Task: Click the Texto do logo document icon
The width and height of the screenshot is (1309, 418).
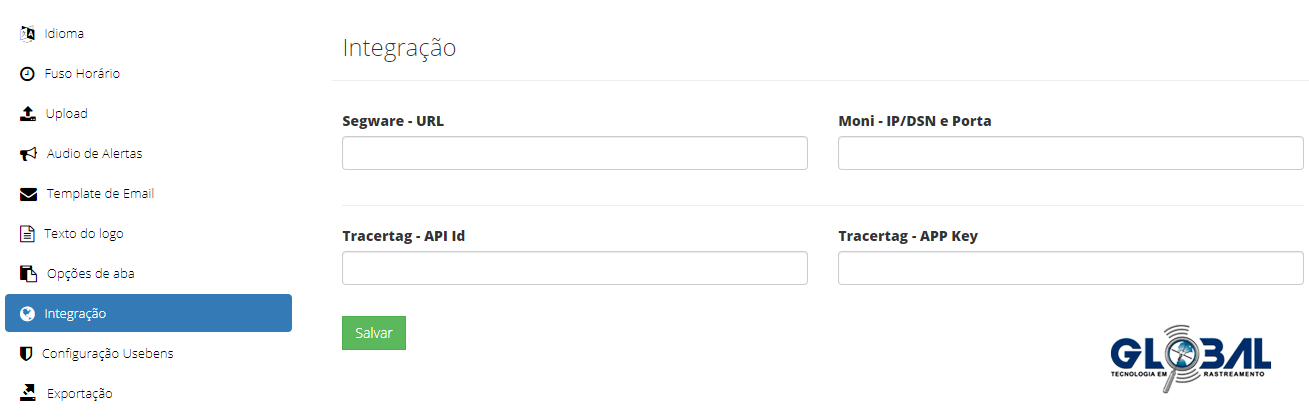Action: 28,234
